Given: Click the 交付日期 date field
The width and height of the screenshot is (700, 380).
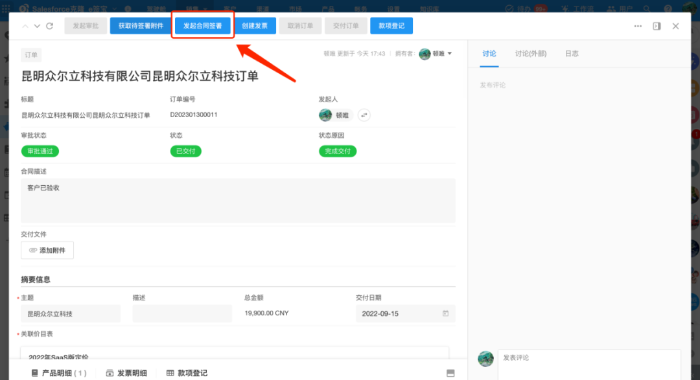Looking at the screenshot, I should 406,313.
